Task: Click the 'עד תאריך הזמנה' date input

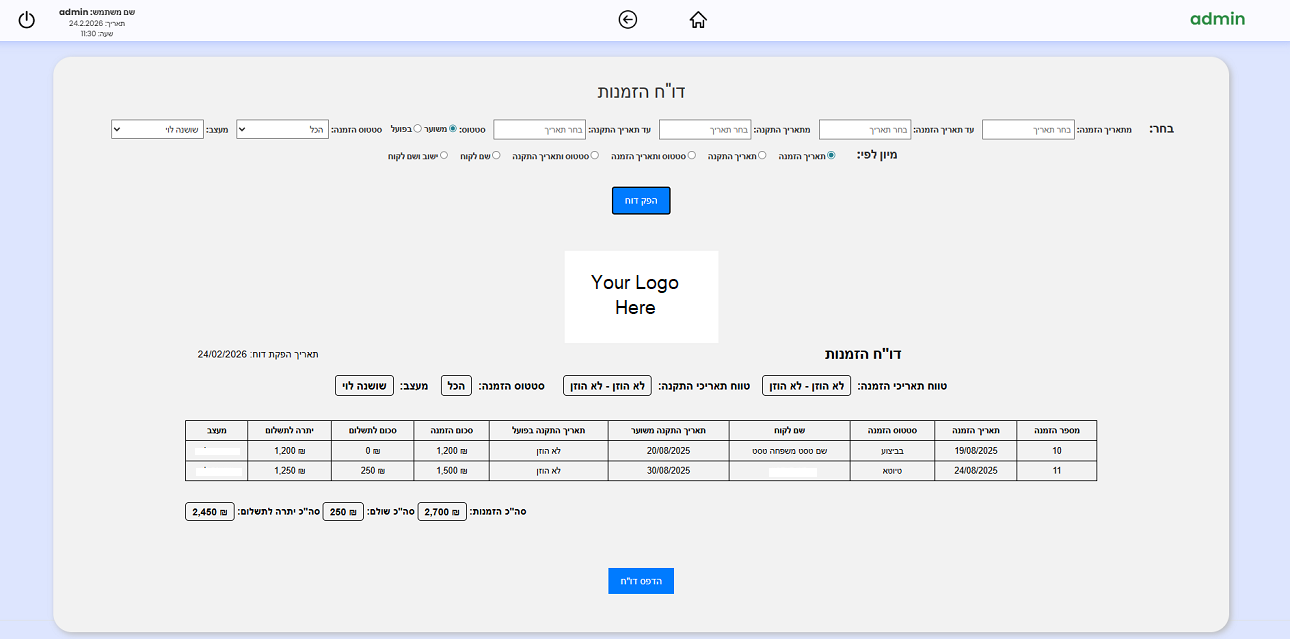Action: coord(865,129)
